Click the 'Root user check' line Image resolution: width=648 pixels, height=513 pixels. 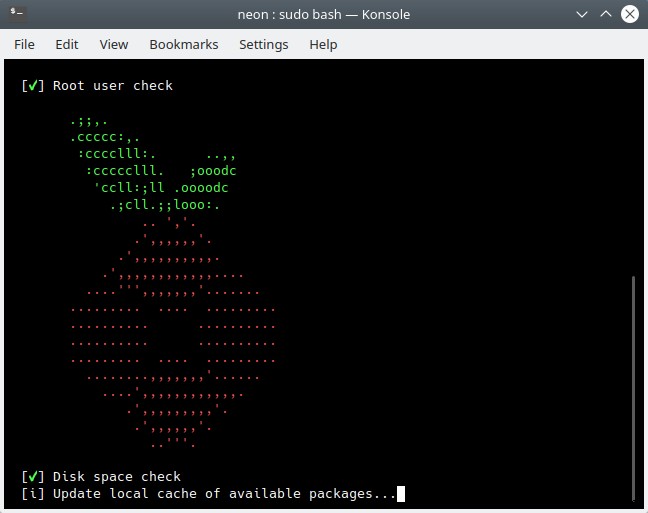tap(97, 86)
